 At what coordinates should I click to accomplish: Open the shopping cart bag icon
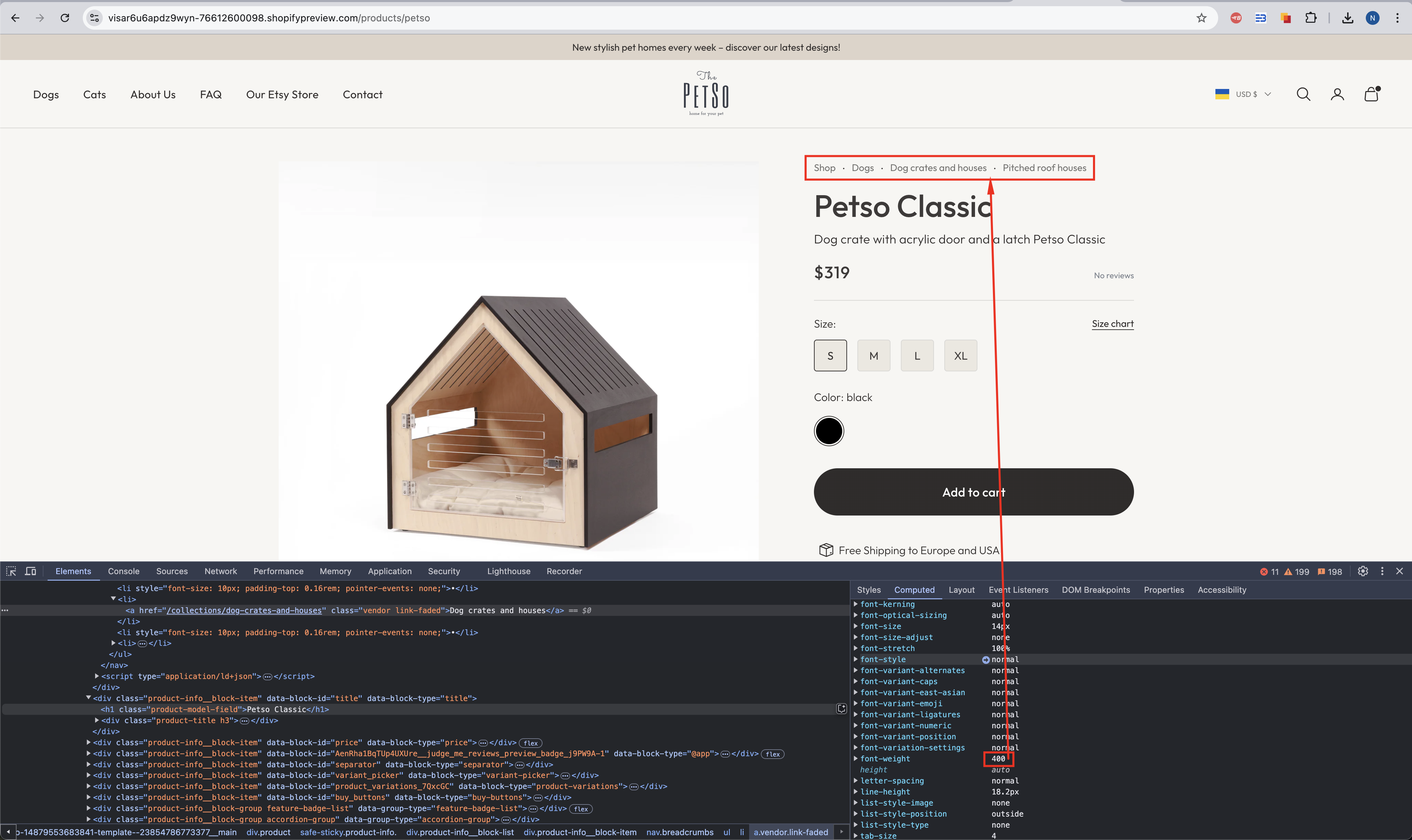pos(1371,94)
